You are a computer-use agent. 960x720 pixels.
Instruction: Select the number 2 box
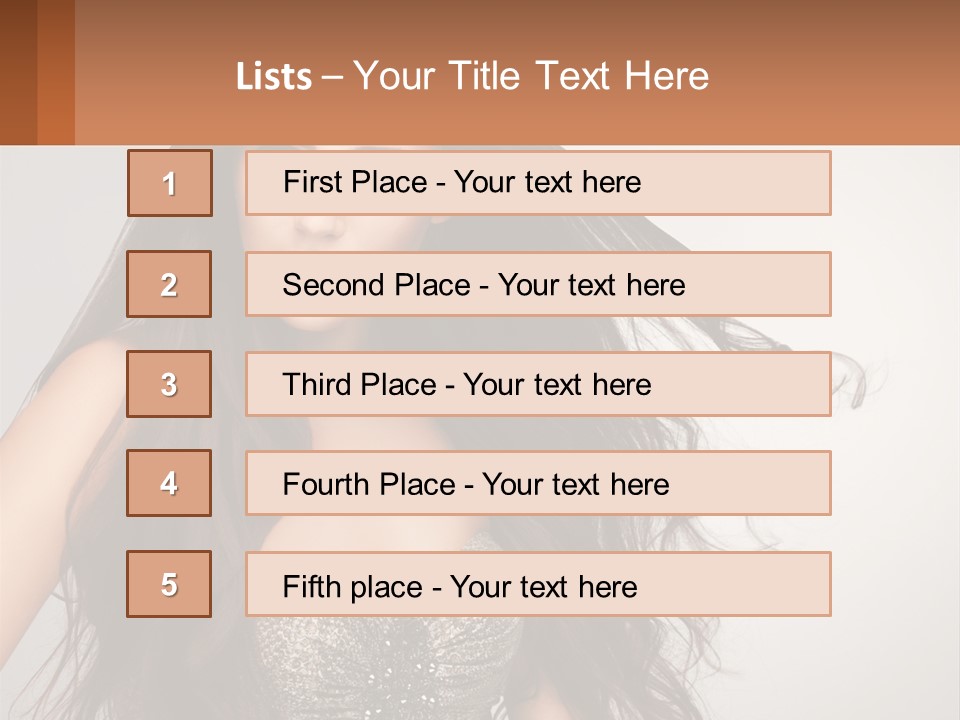(169, 284)
